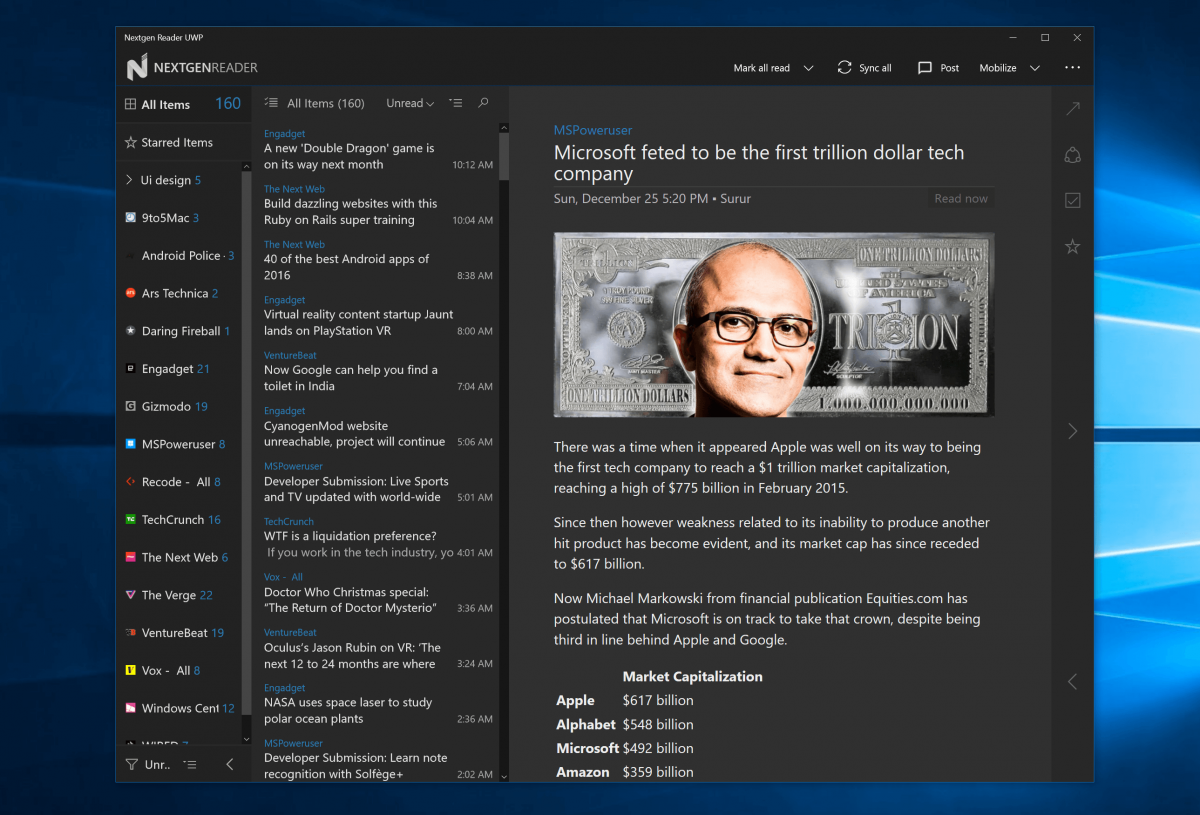Click the Vox feed icon
Screen dimensions: 1200x815
click(131, 670)
